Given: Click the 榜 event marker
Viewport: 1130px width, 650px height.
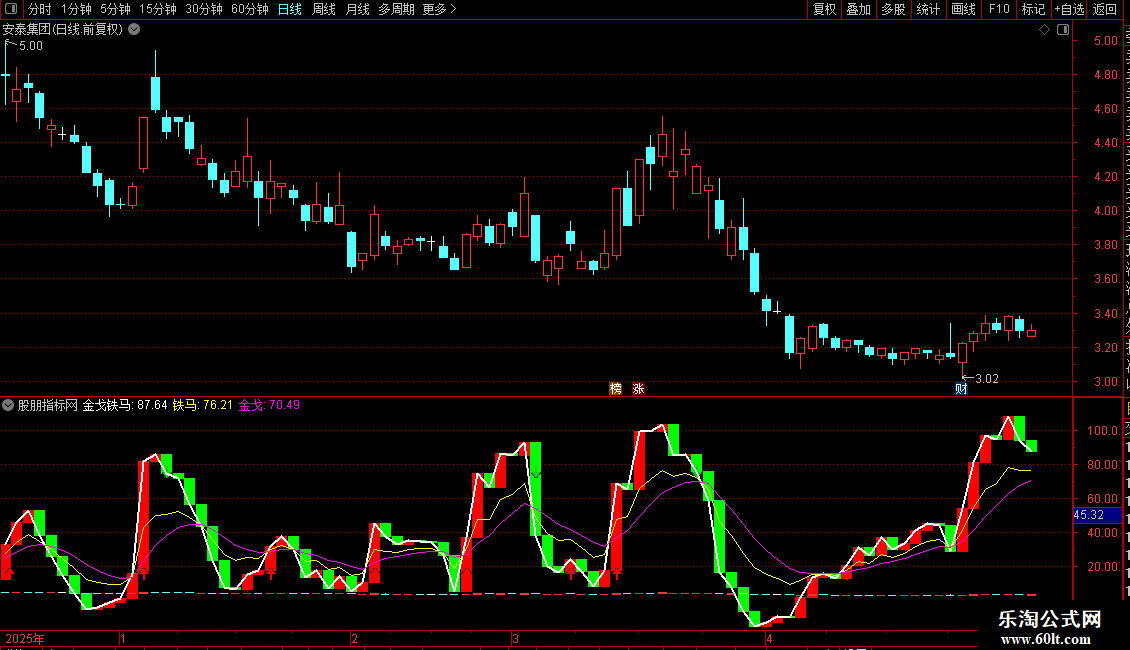Looking at the screenshot, I should click(x=615, y=388).
